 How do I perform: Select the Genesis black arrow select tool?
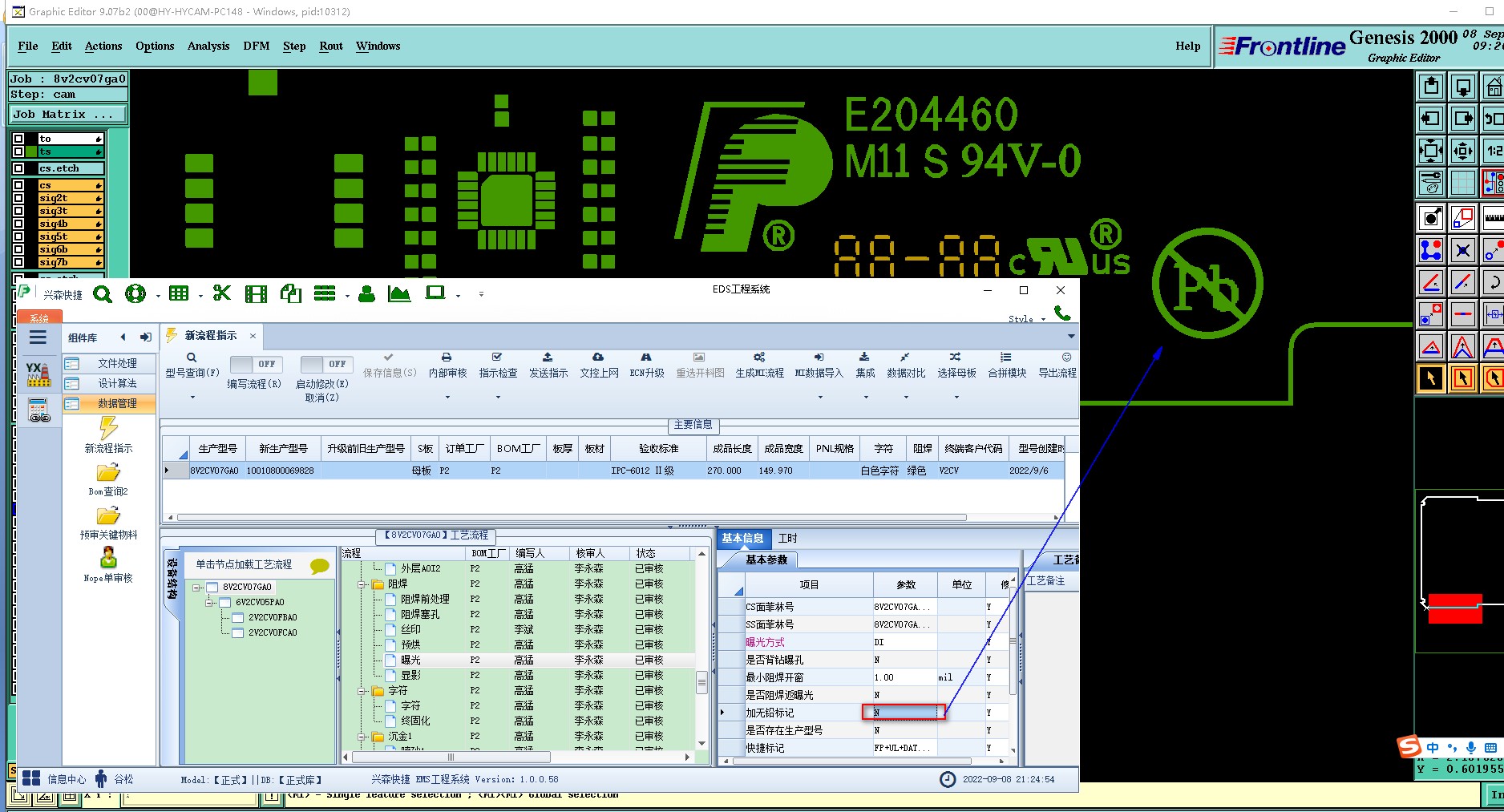[x=1431, y=378]
